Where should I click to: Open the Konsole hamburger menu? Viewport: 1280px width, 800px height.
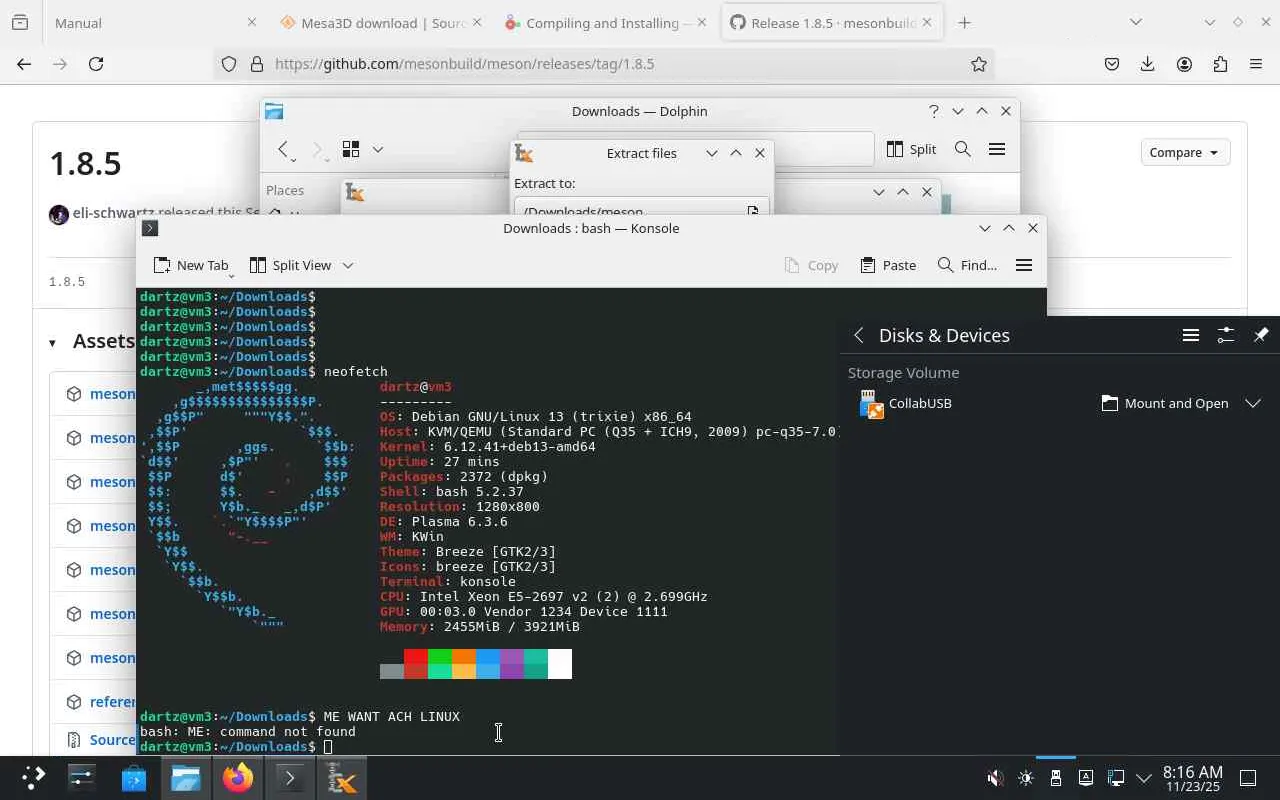click(x=1024, y=265)
